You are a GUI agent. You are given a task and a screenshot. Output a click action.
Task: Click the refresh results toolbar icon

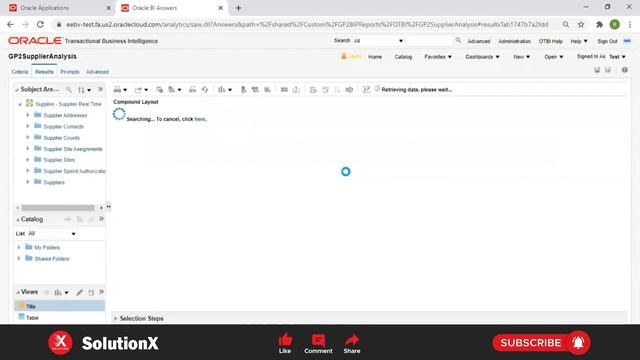point(204,89)
